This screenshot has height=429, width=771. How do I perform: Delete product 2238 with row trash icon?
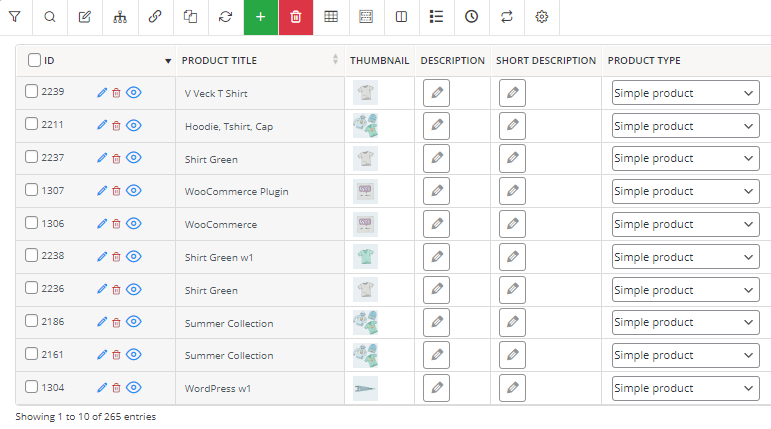(x=116, y=257)
